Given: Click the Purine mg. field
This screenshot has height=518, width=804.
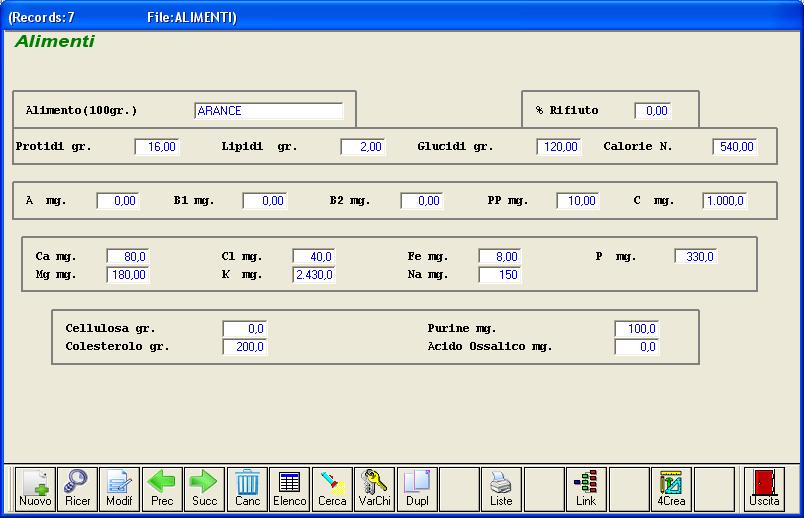Looking at the screenshot, I should (637, 329).
